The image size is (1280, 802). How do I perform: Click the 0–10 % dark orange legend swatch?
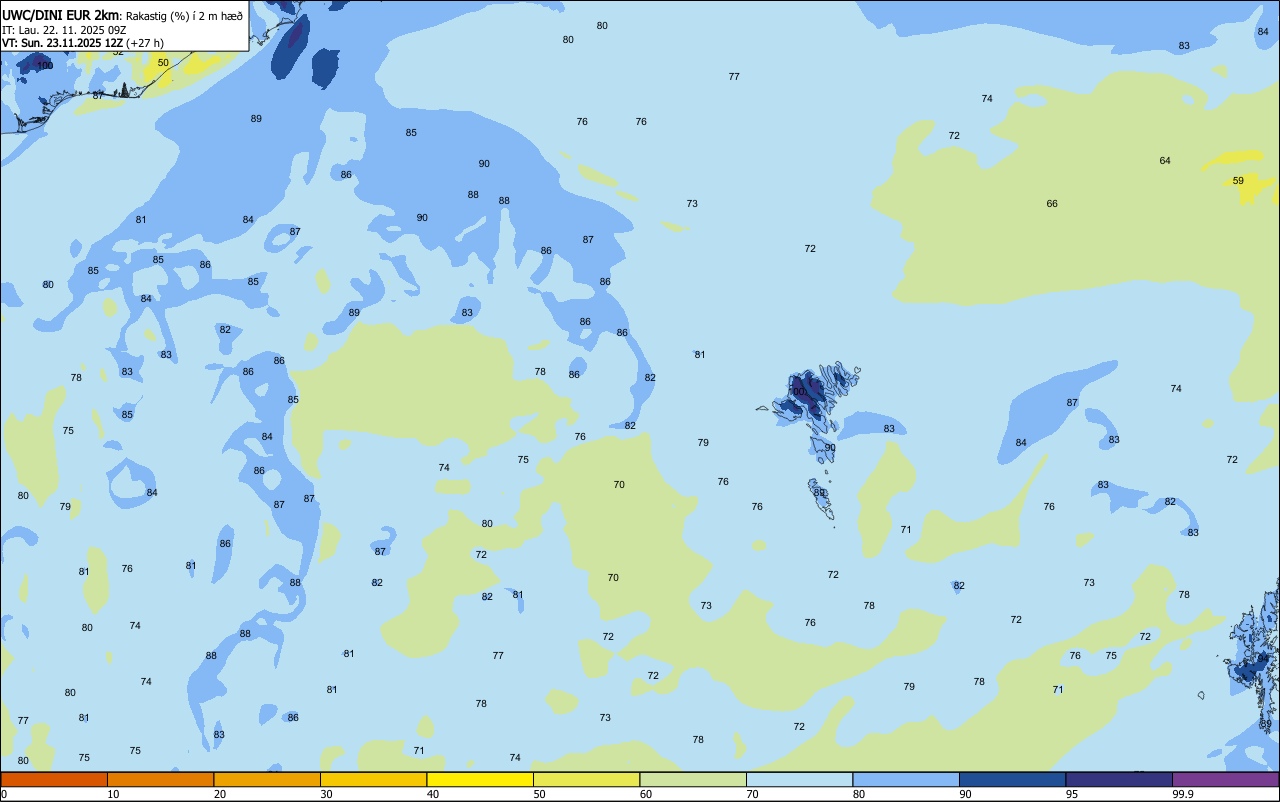pos(54,779)
